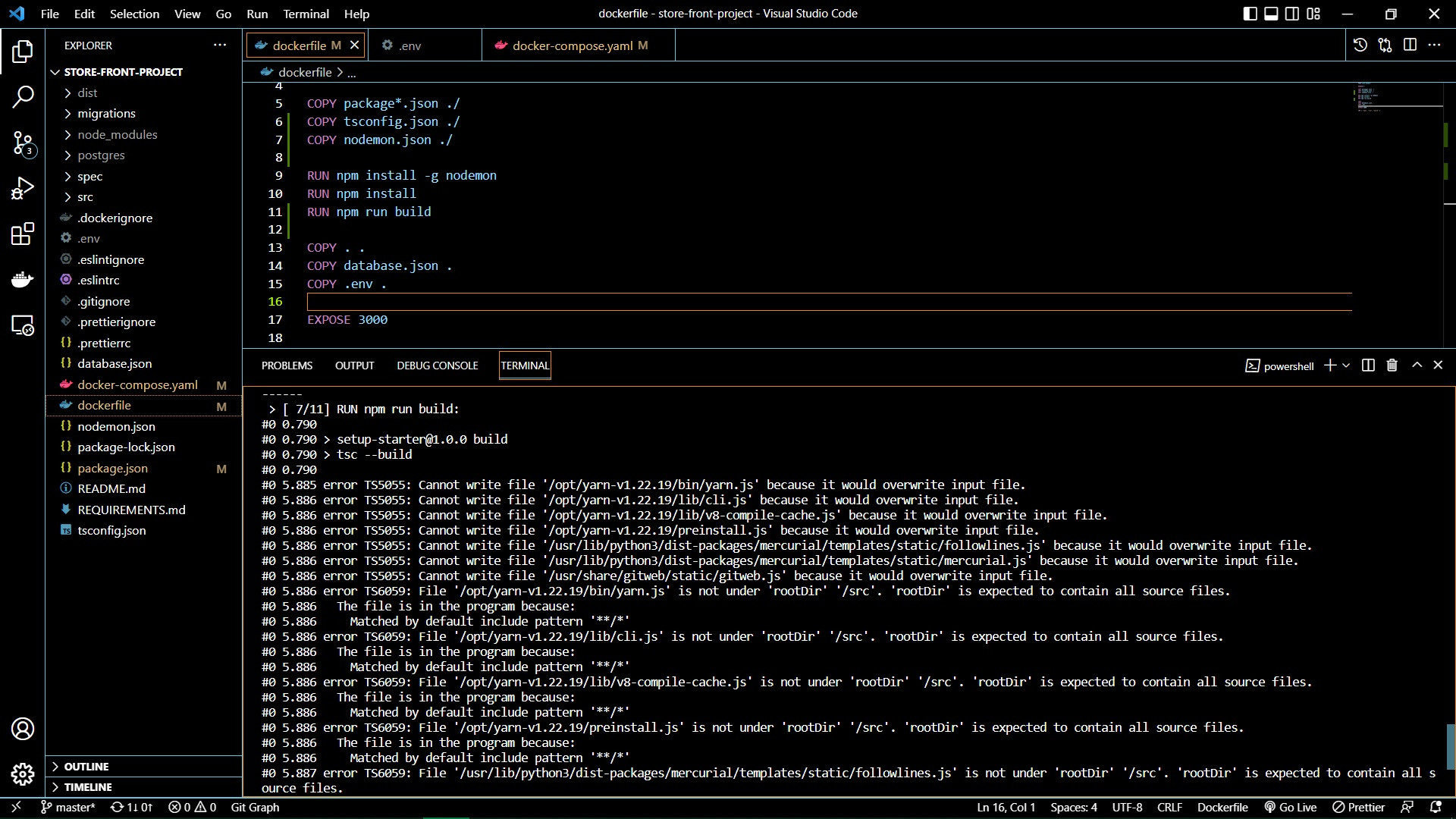The height and width of the screenshot is (819, 1456).
Task: Switch to DEBUG CONSOLE panel tab
Action: [438, 366]
